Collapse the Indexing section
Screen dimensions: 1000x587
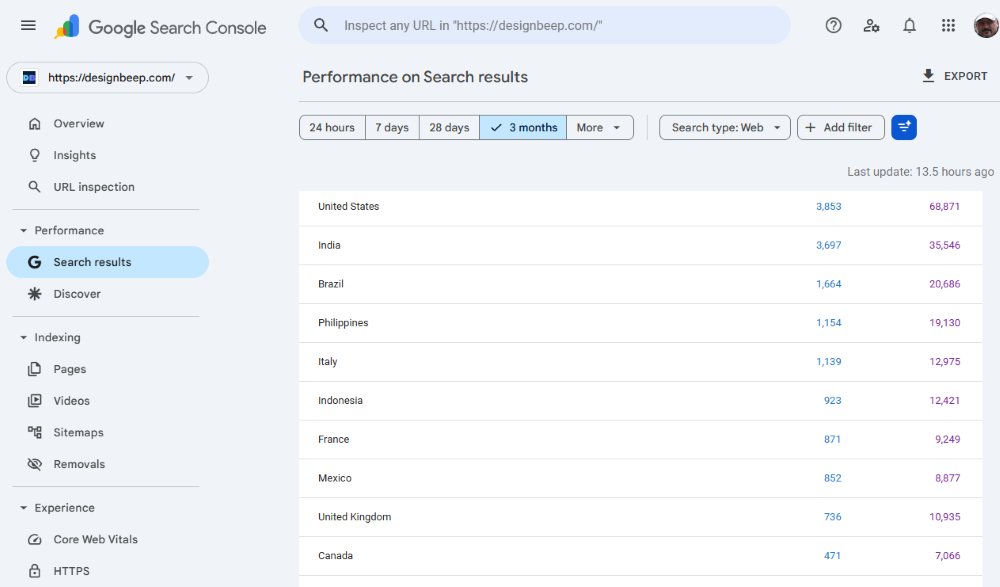point(24,338)
